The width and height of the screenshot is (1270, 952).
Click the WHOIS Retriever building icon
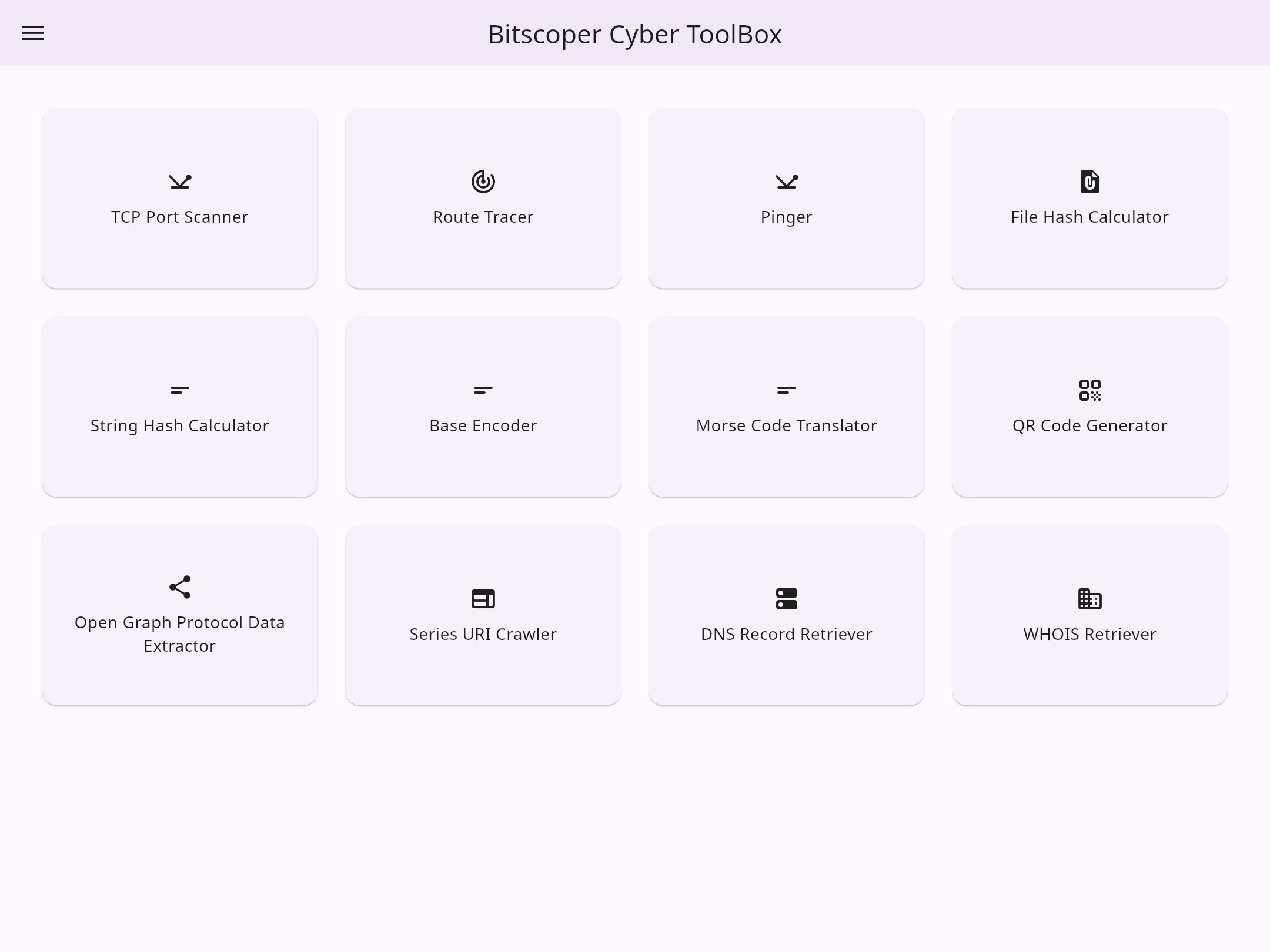click(1090, 599)
